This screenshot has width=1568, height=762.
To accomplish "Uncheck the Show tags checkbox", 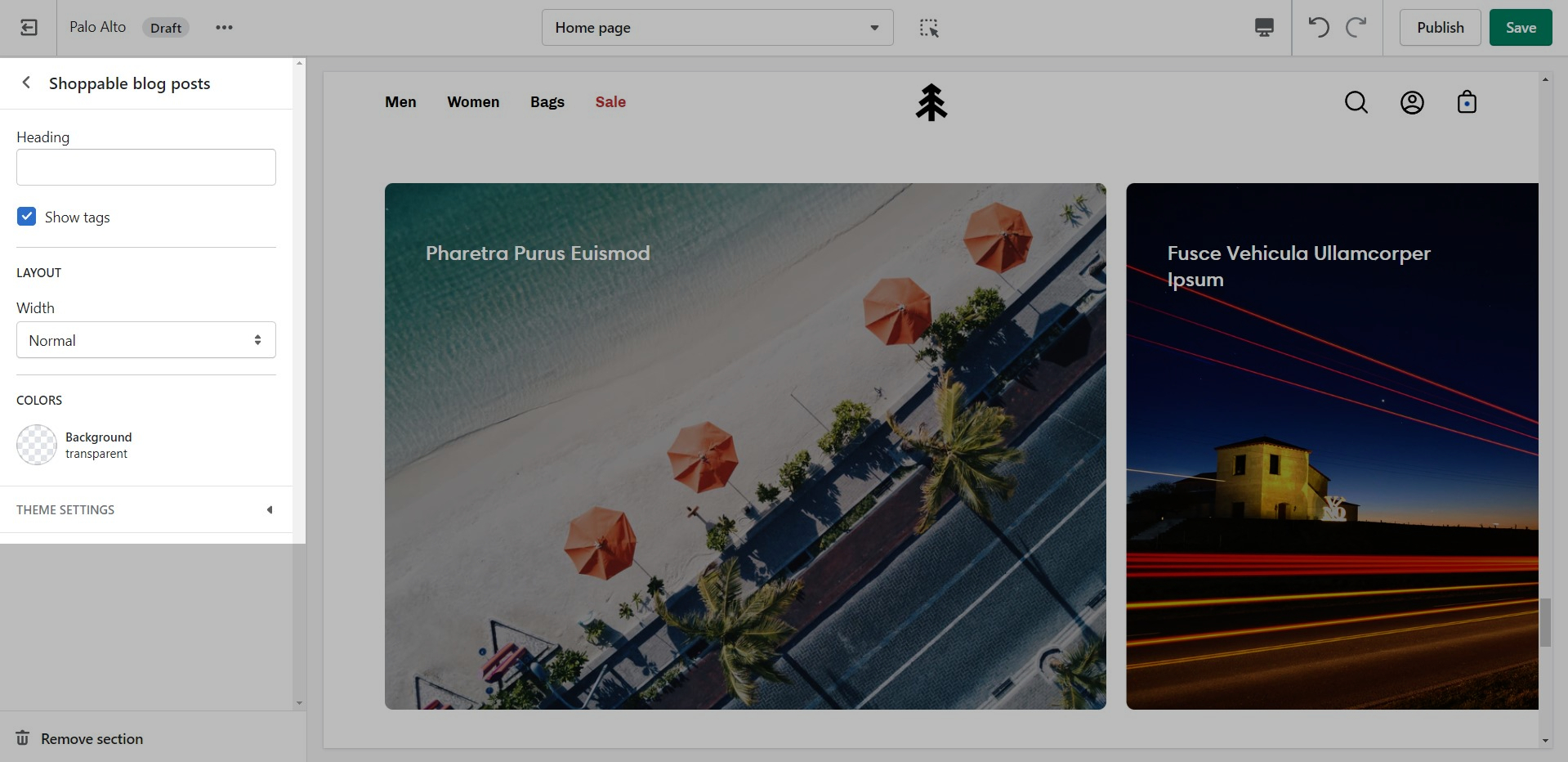I will pos(27,217).
